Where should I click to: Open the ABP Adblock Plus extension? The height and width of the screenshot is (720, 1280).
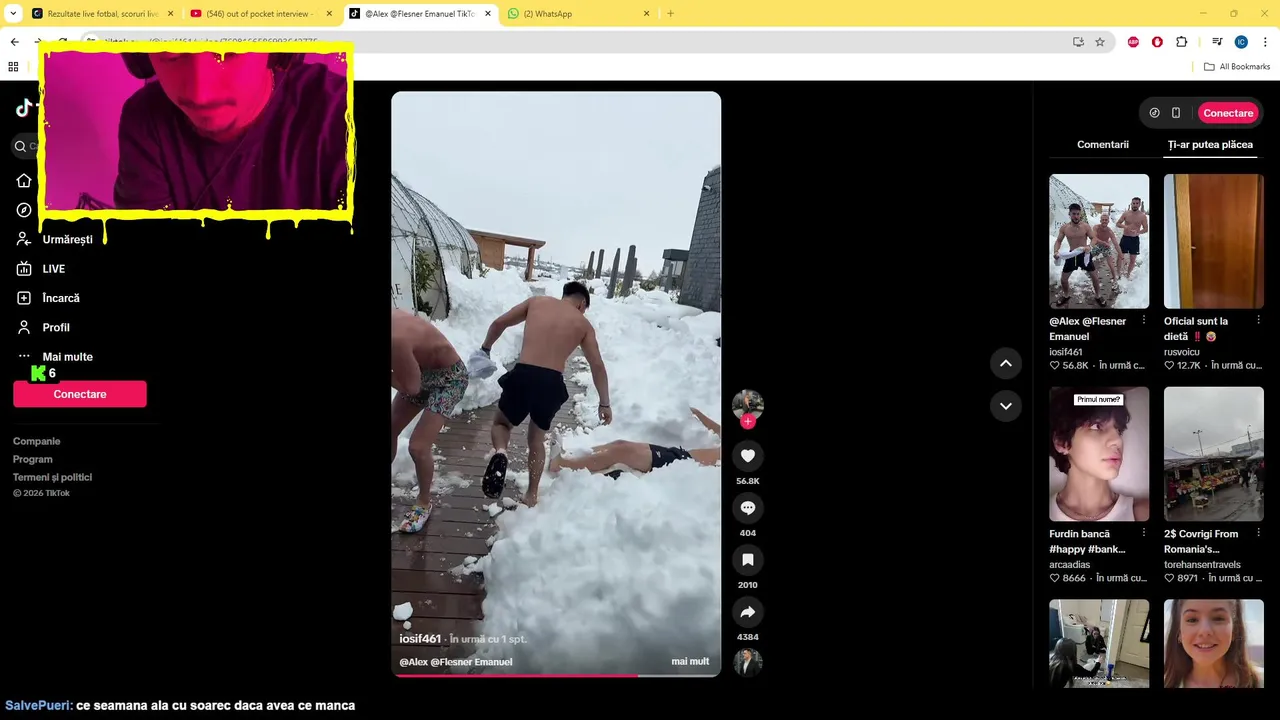(x=1133, y=42)
